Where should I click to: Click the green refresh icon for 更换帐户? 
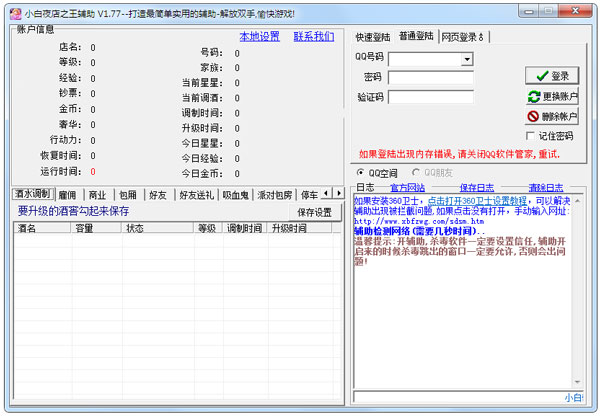point(534,96)
